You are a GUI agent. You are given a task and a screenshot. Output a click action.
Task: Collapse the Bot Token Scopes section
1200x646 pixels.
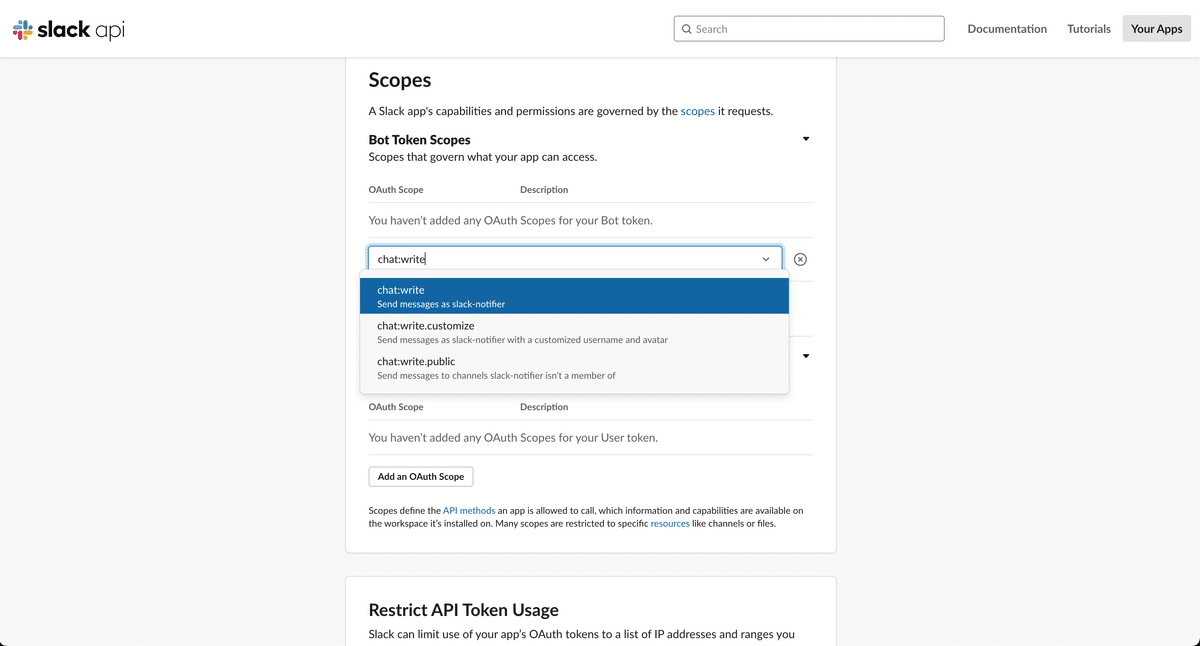pos(806,139)
